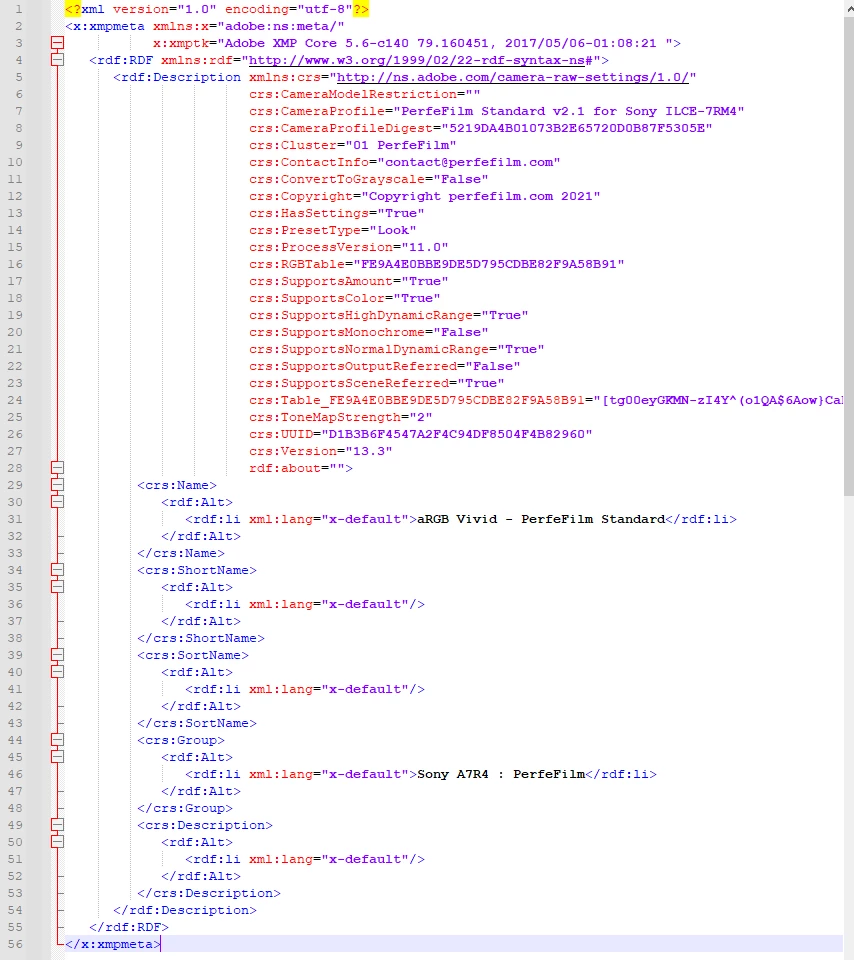Click the crs:ProcessVersion="11.0" line
Image resolution: width=854 pixels, height=960 pixels.
pos(348,247)
